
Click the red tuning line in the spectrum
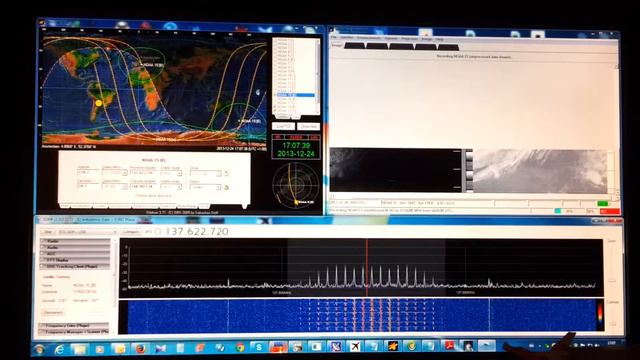tap(367, 267)
